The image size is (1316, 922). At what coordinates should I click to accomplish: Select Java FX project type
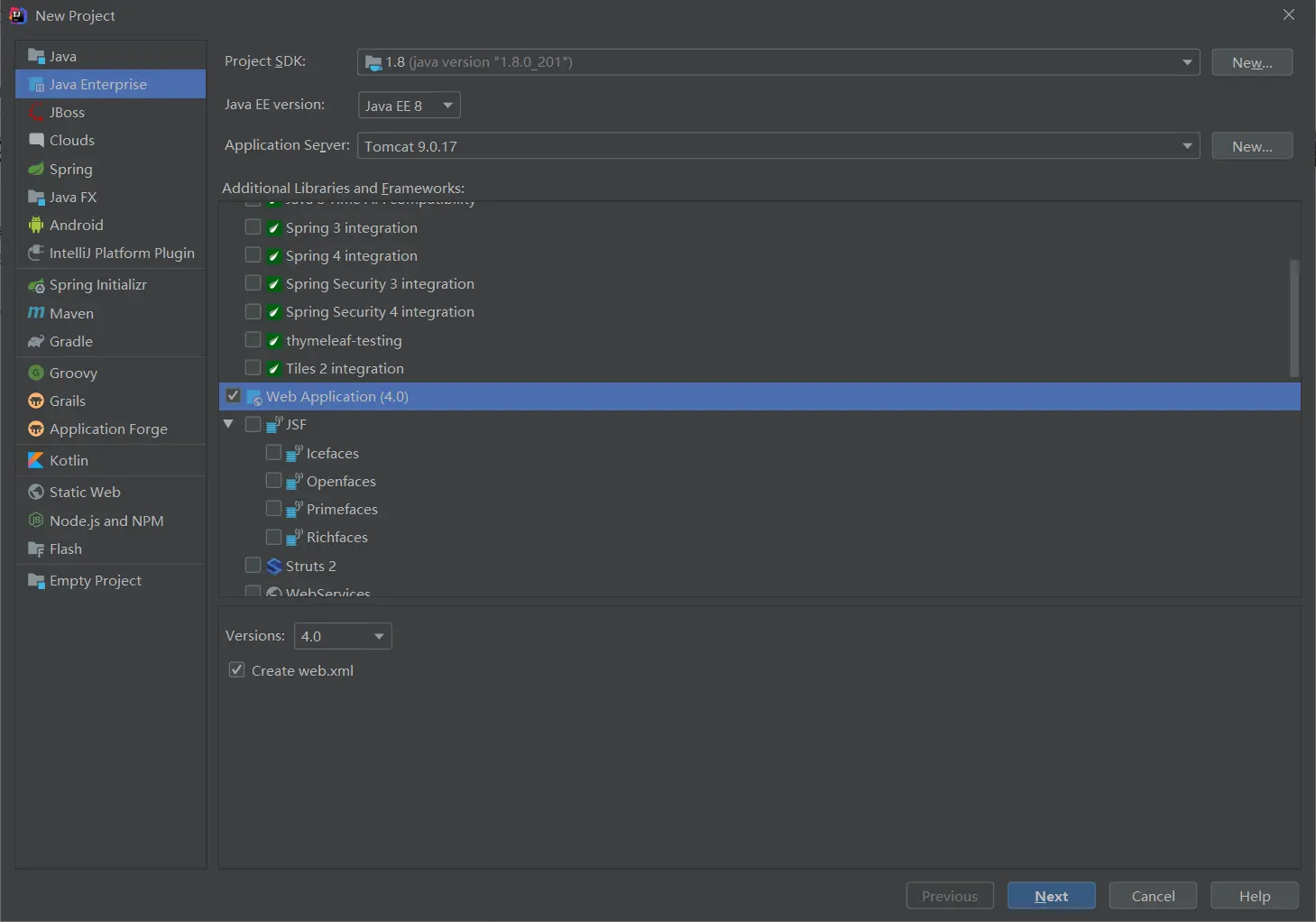(110, 197)
